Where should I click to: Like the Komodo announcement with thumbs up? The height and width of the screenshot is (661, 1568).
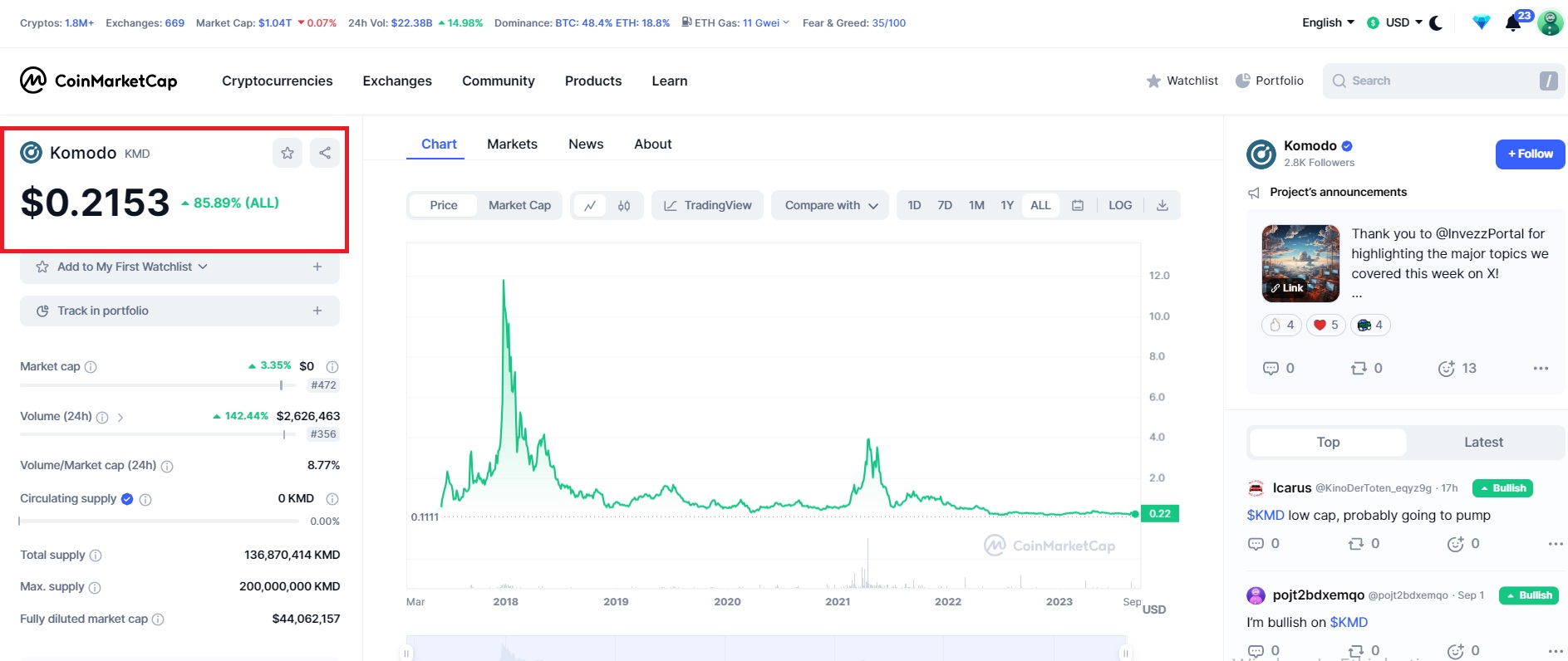[1281, 325]
